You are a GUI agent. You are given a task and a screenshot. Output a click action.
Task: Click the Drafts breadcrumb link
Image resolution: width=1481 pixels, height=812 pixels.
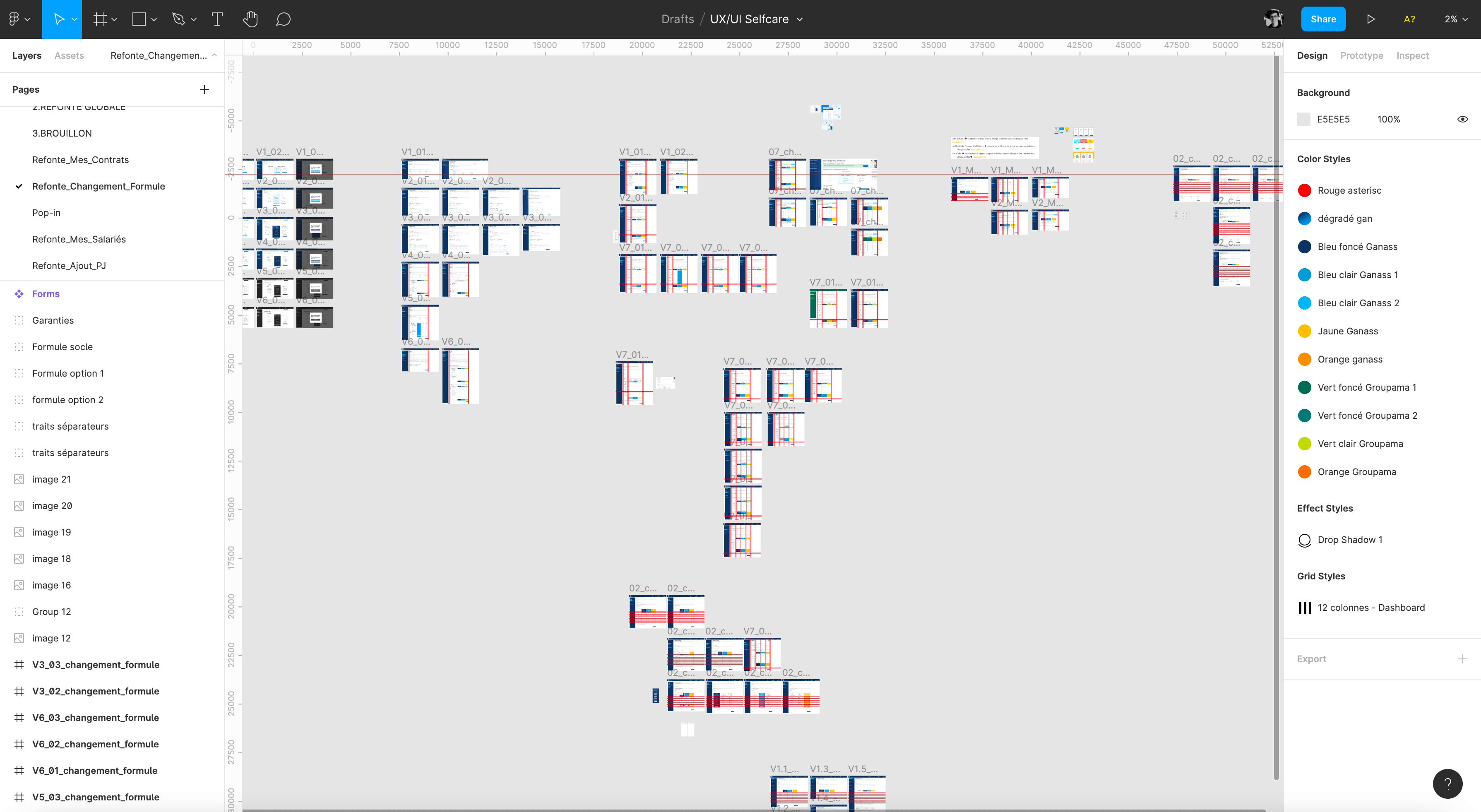coord(677,19)
